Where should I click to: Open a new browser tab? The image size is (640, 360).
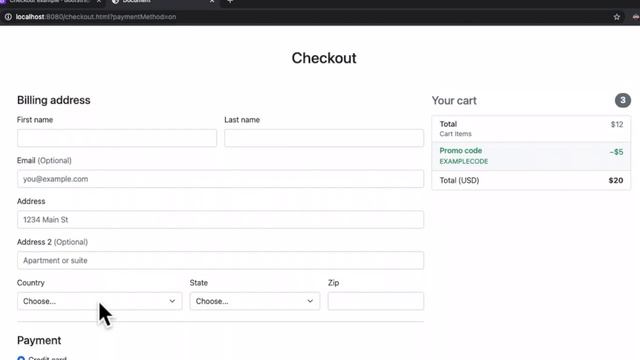pos(230,2)
